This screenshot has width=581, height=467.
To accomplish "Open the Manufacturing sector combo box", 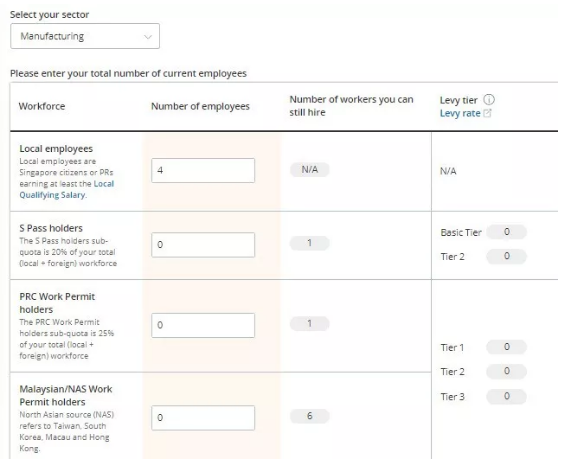I will pos(85,36).
